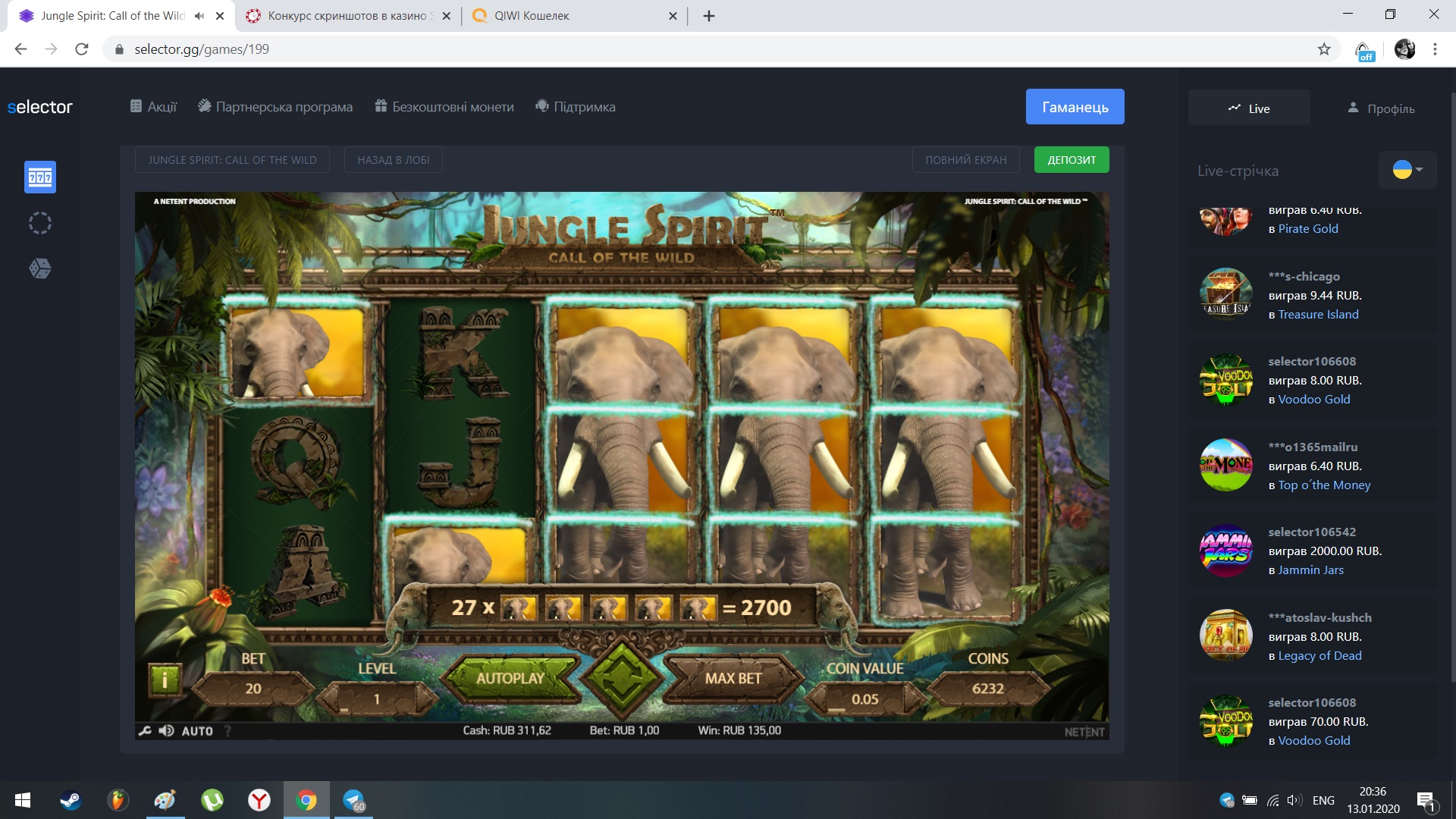Open Telegram from the taskbar
This screenshot has width=1456, height=819.
[353, 800]
